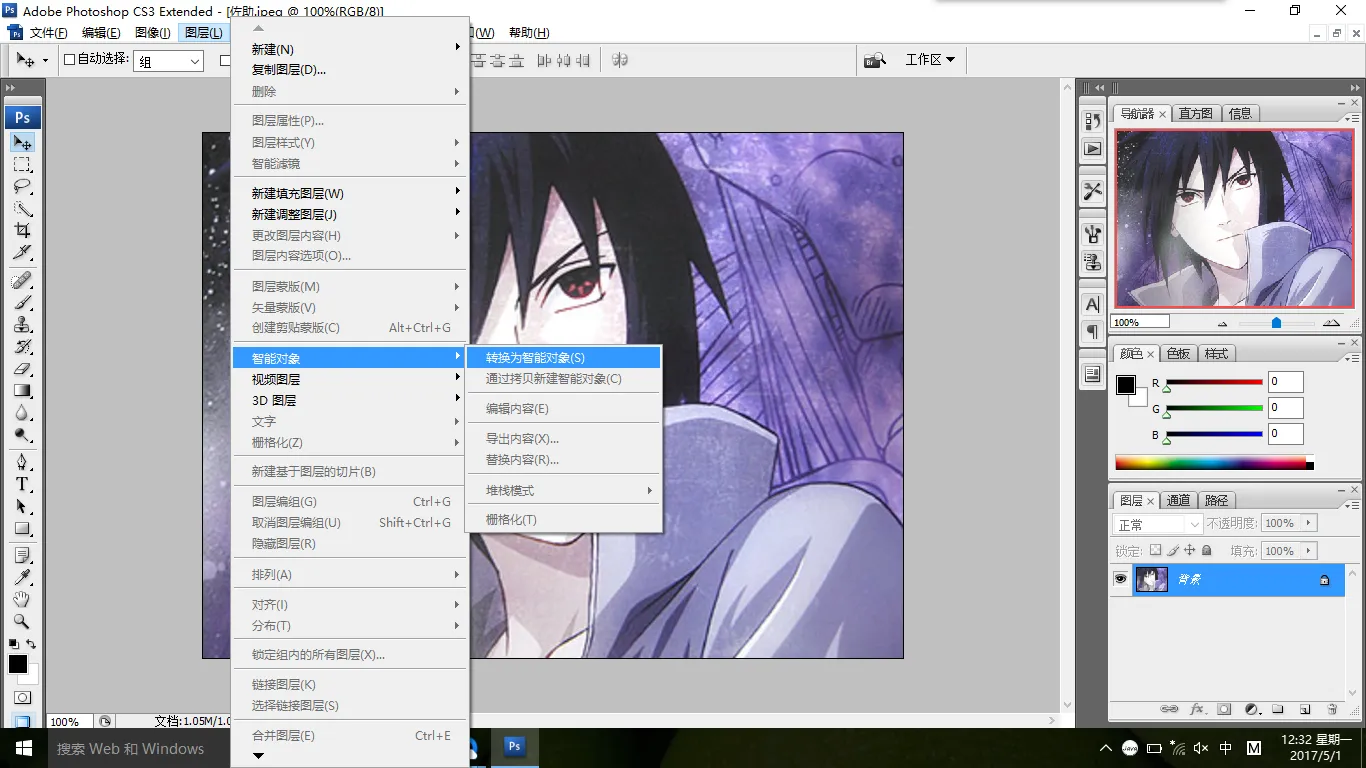Select the Eraser tool
Image resolution: width=1366 pixels, height=768 pixels.
click(22, 368)
